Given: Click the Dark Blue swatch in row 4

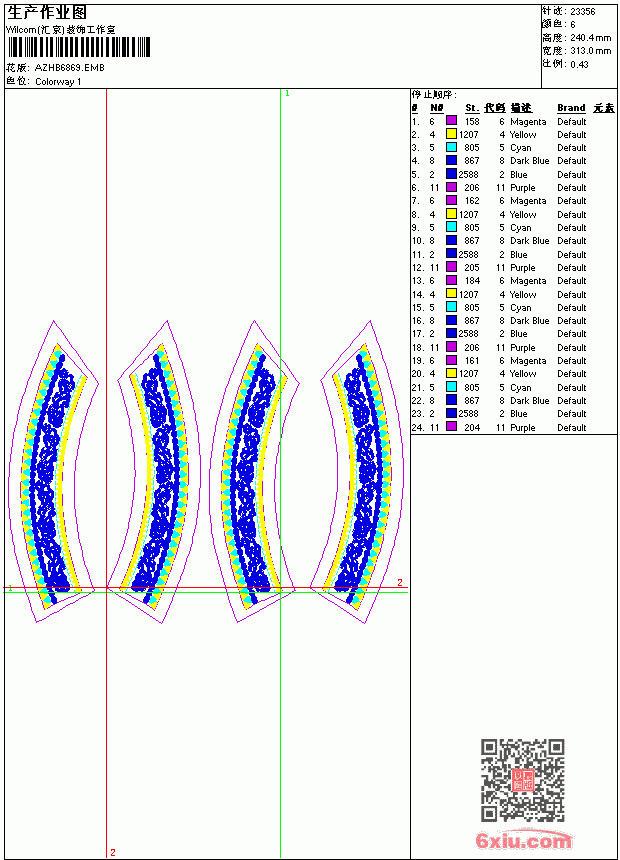Looking at the screenshot, I should (x=451, y=160).
